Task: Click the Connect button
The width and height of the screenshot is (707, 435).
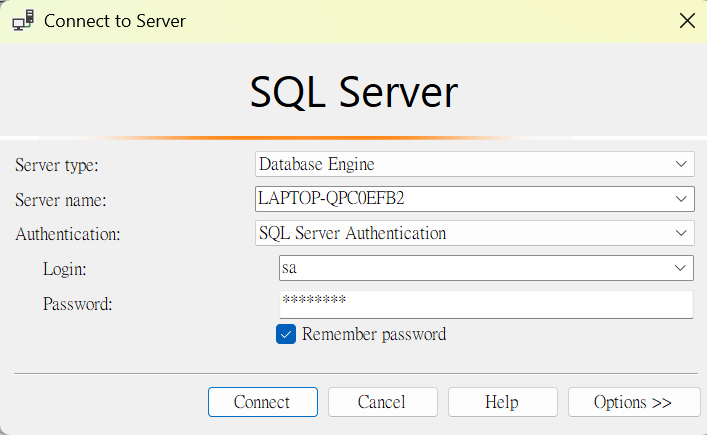Action: [x=262, y=402]
